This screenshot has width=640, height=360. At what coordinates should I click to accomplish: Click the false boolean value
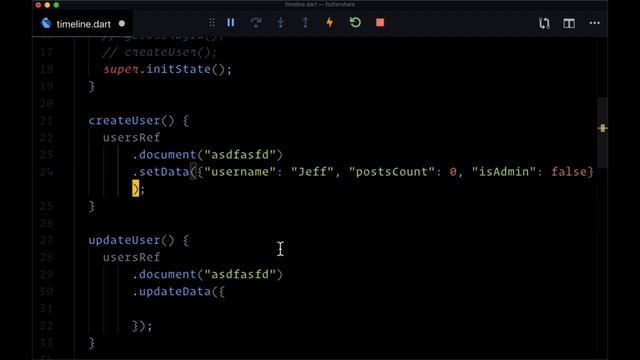[x=569, y=172]
